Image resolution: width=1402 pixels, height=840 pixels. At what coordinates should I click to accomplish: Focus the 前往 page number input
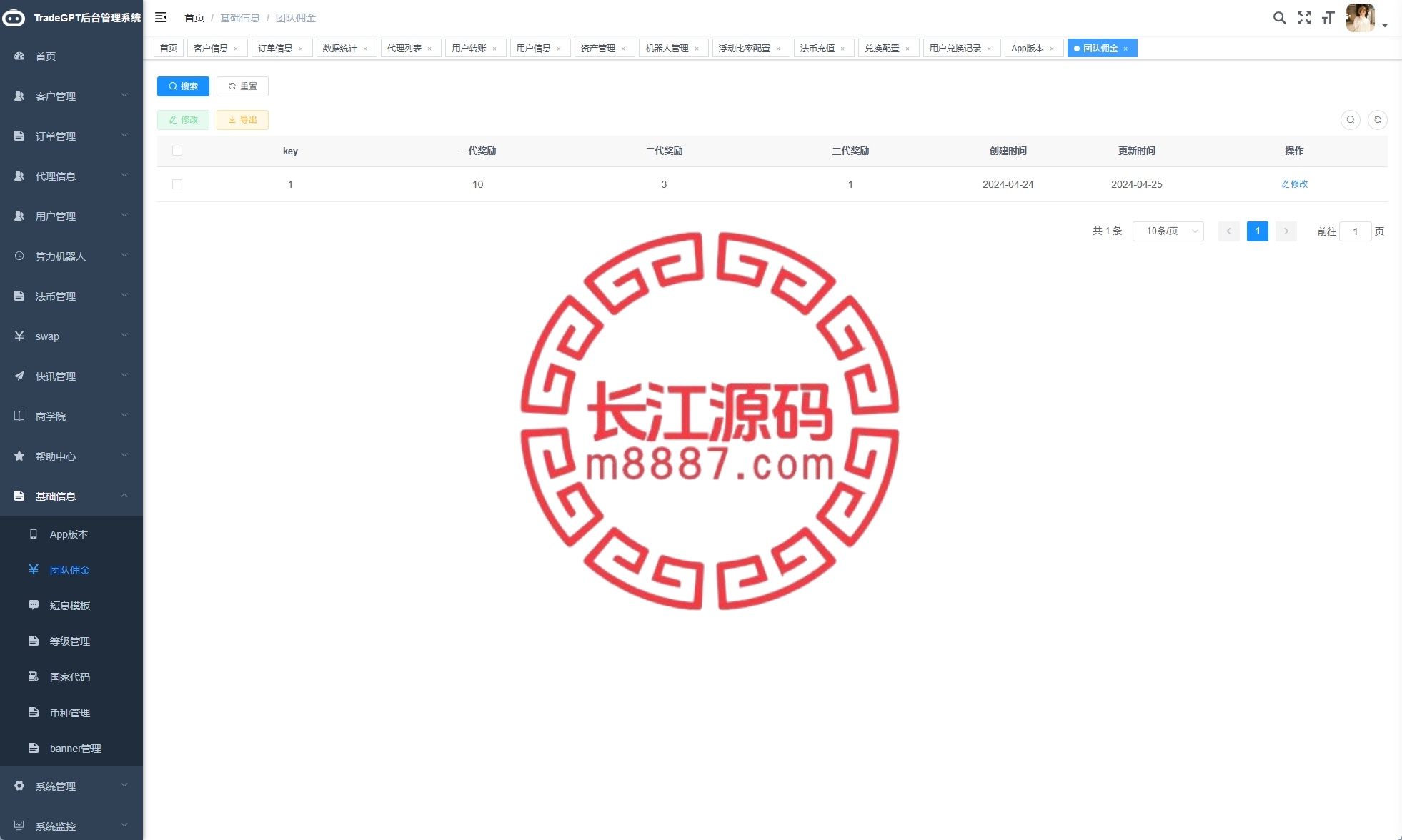pos(1355,231)
